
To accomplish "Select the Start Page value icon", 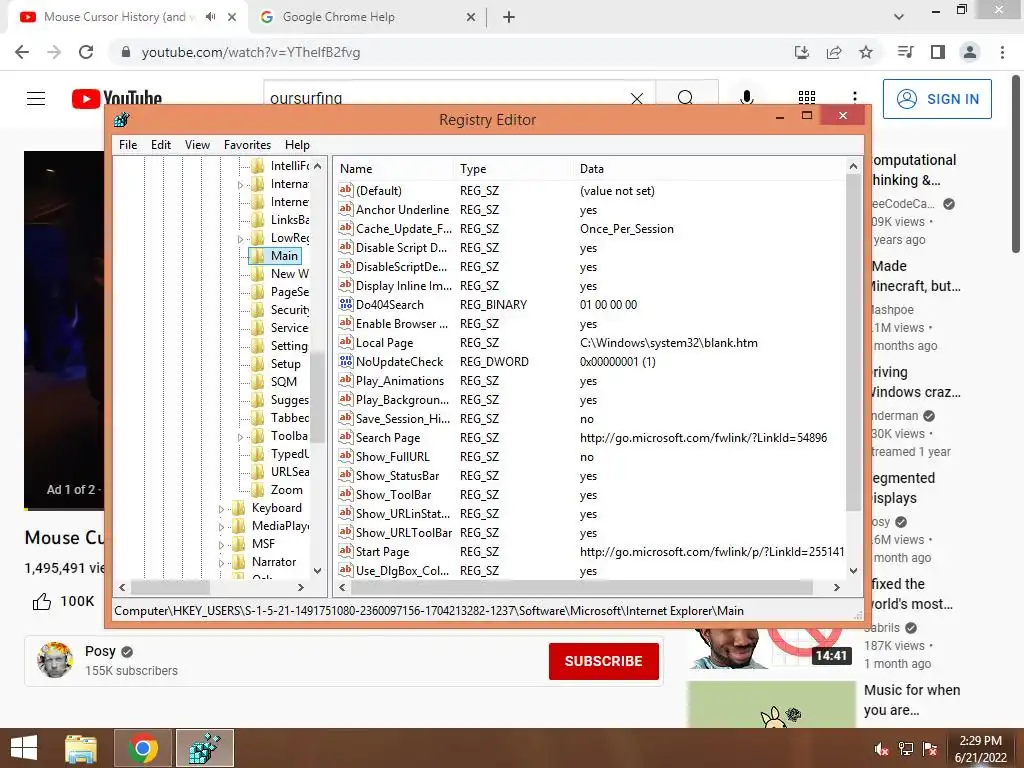I will [x=345, y=551].
